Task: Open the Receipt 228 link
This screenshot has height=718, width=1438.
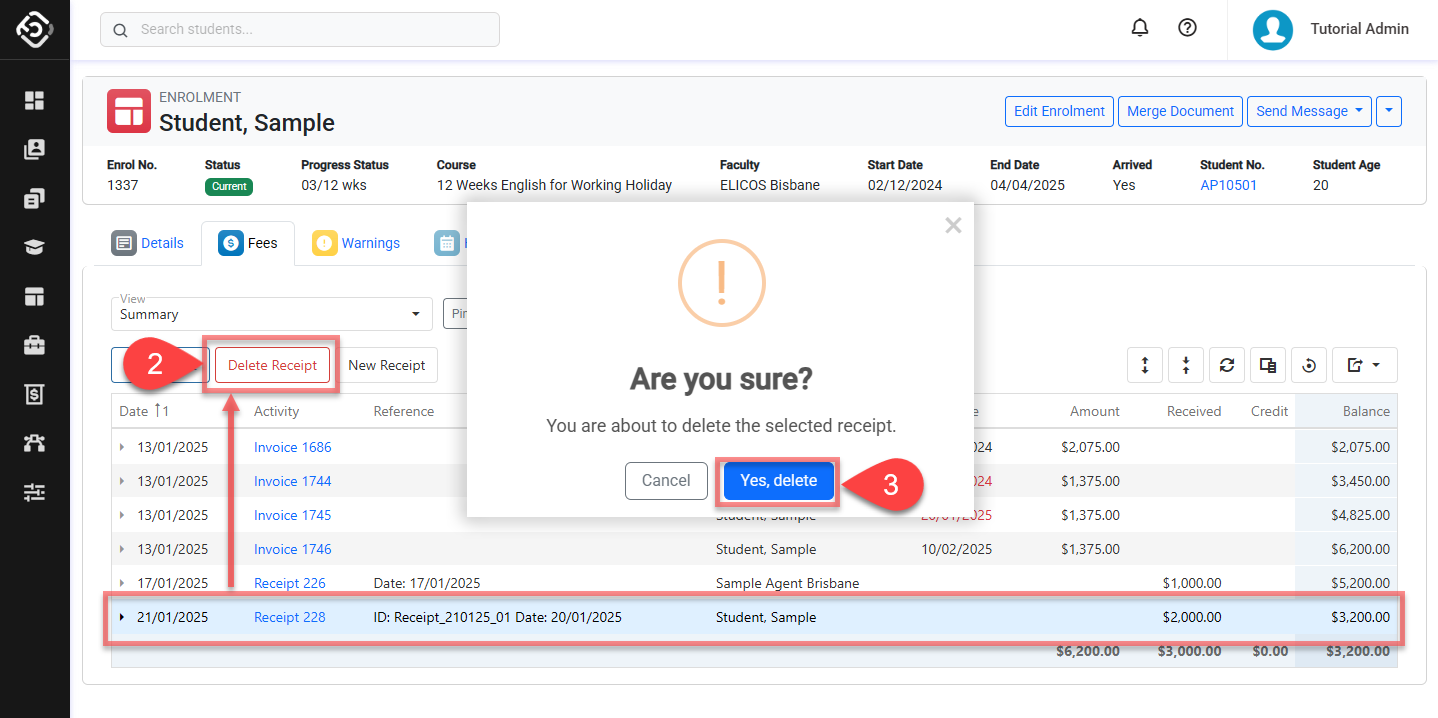Action: point(289,617)
